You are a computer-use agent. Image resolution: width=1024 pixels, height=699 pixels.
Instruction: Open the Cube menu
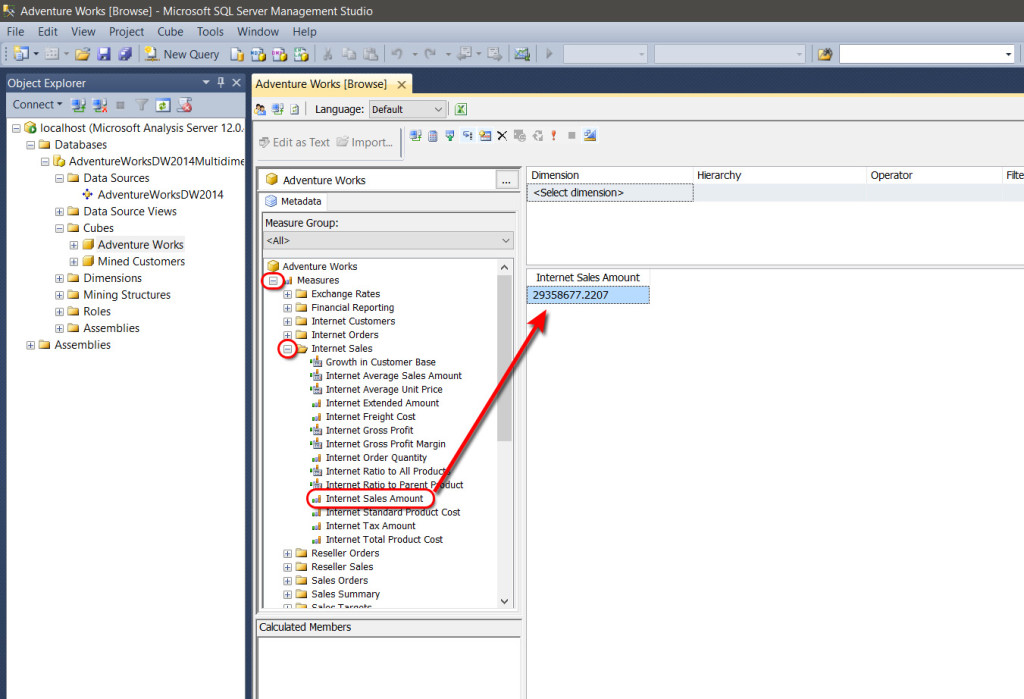(x=170, y=31)
